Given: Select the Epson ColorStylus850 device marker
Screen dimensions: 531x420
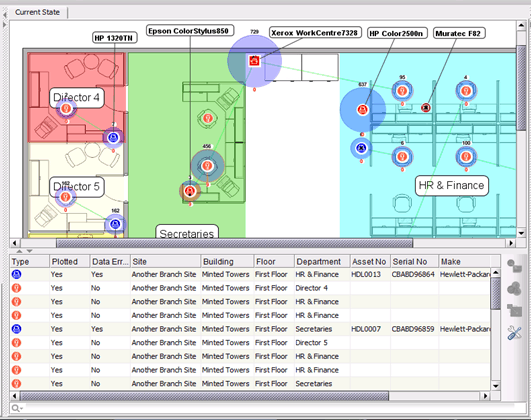Looking at the screenshot, I should (x=190, y=191).
